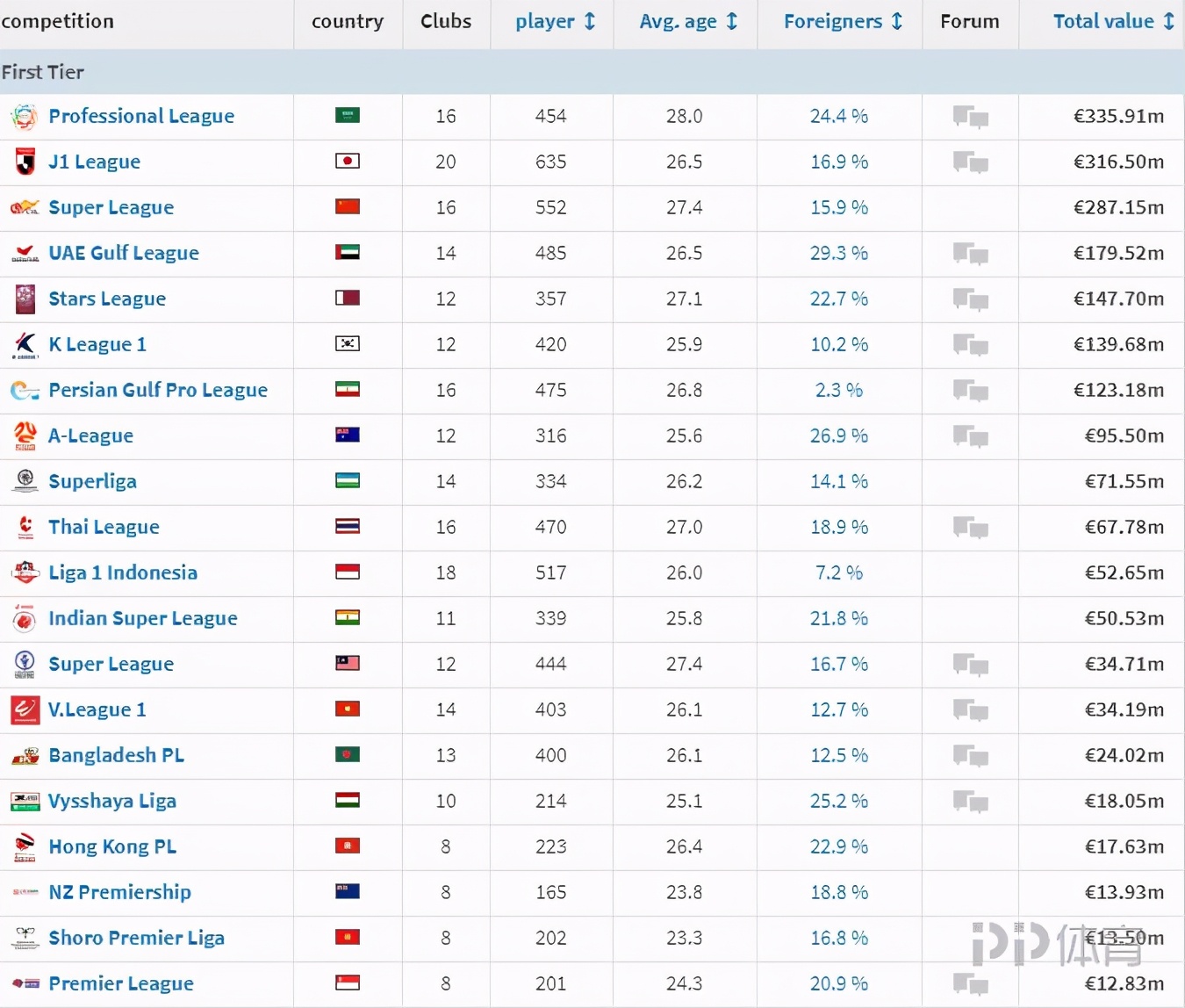Sort table by Total value column
Screen dimensions: 1185x1008
(1113, 22)
